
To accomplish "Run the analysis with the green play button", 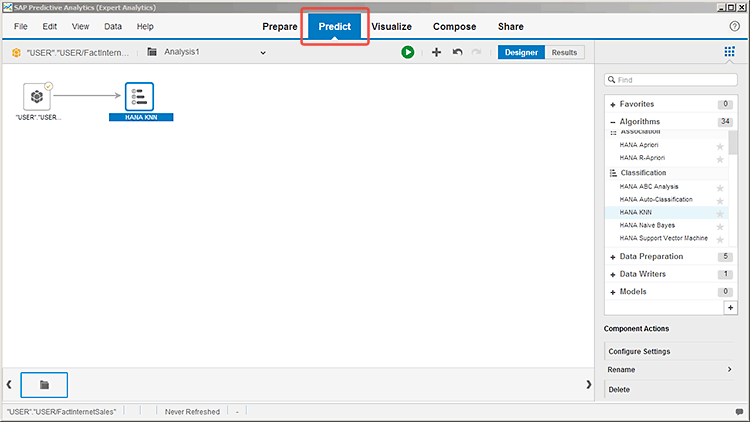I will [x=408, y=52].
